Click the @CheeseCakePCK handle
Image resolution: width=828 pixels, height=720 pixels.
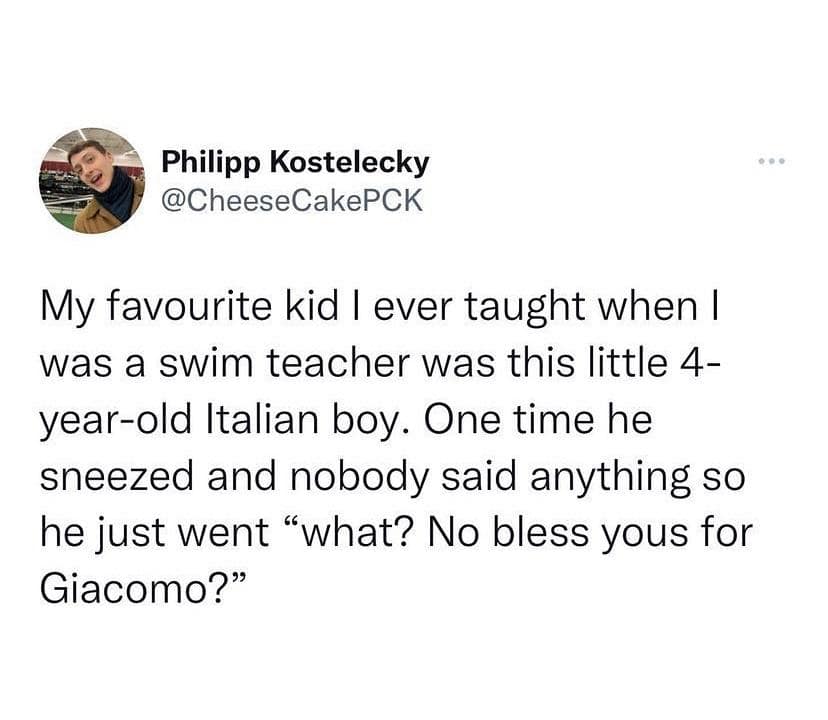[291, 201]
